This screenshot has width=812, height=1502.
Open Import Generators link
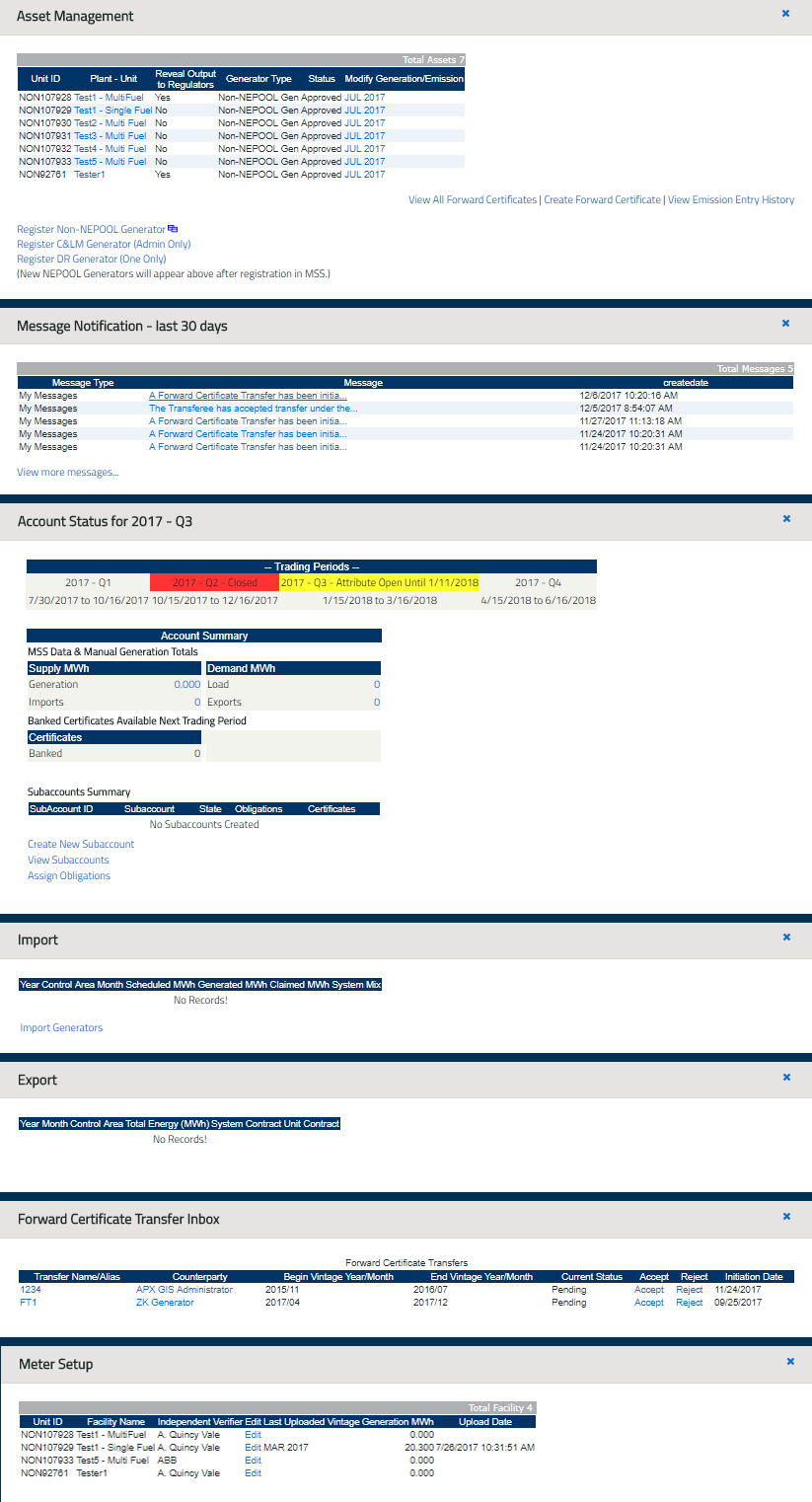(x=61, y=1027)
